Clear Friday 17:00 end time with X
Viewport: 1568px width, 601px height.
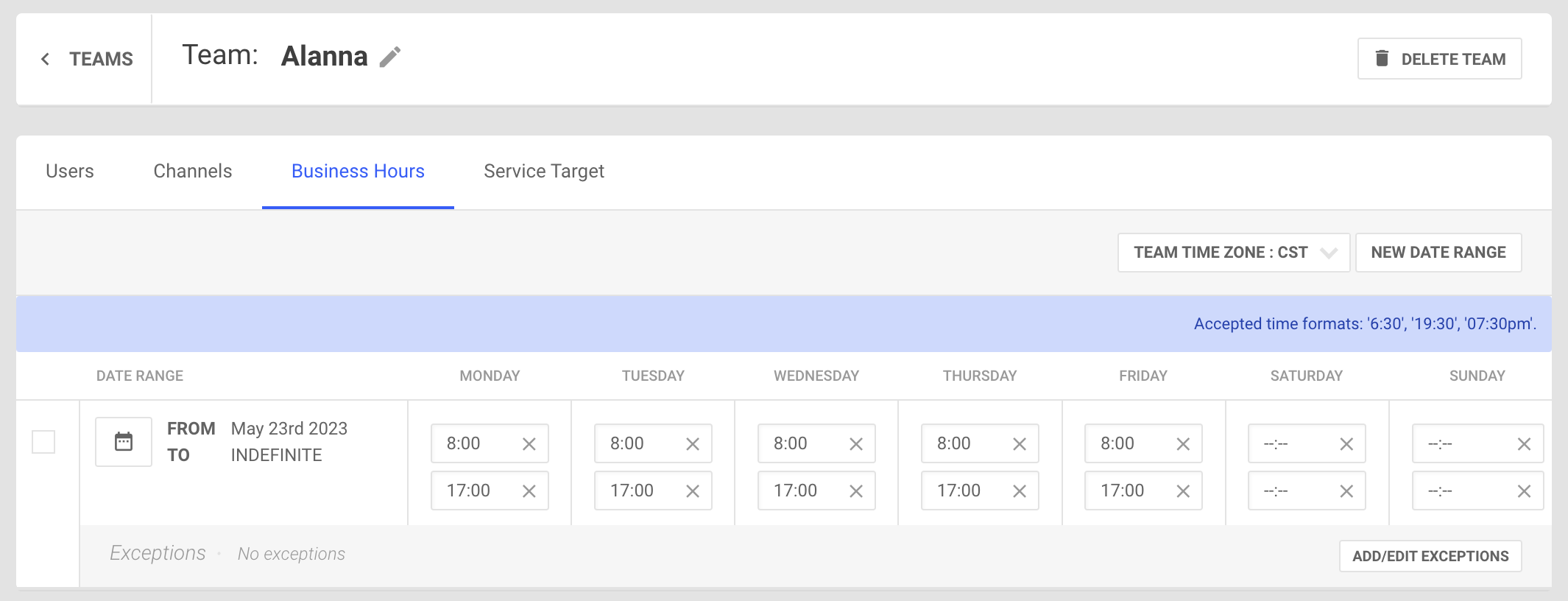point(1182,491)
